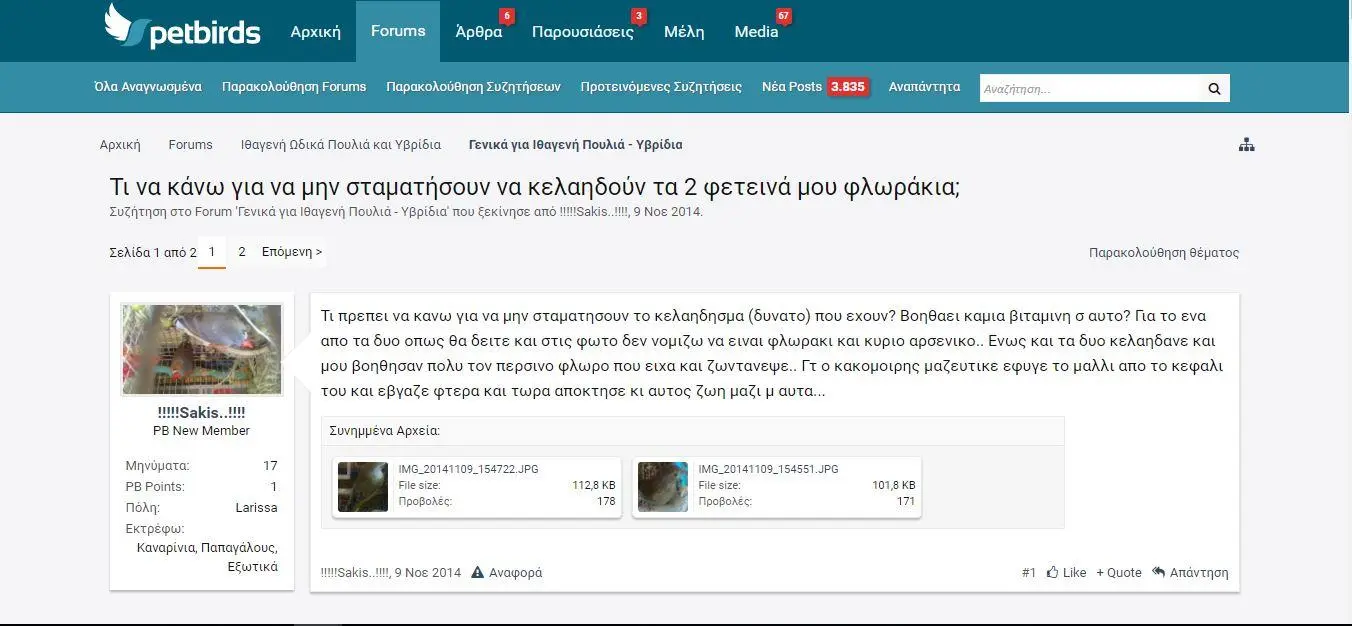The height and width of the screenshot is (626, 1352).
Task: Open the Αρχική main tab
Action: click(x=315, y=32)
